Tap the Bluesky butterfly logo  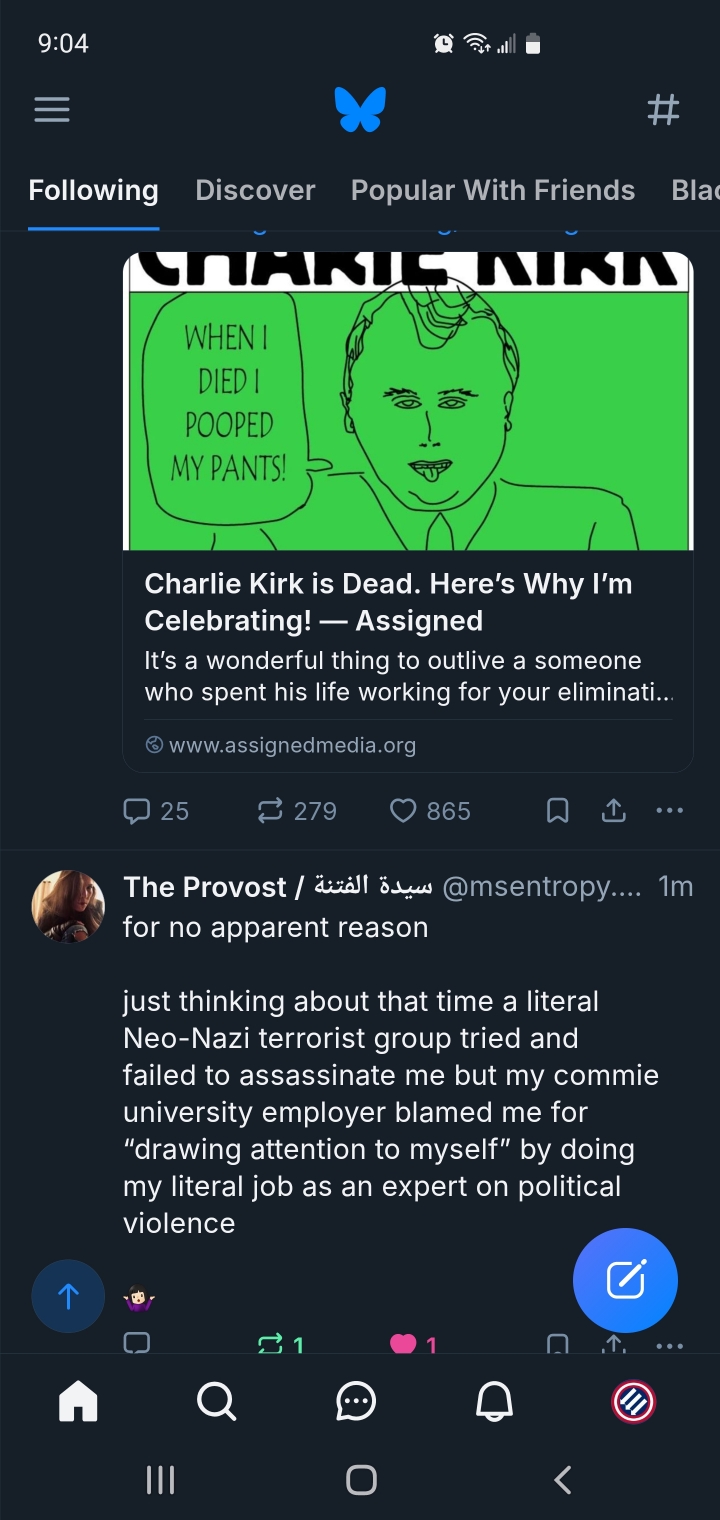pos(360,109)
